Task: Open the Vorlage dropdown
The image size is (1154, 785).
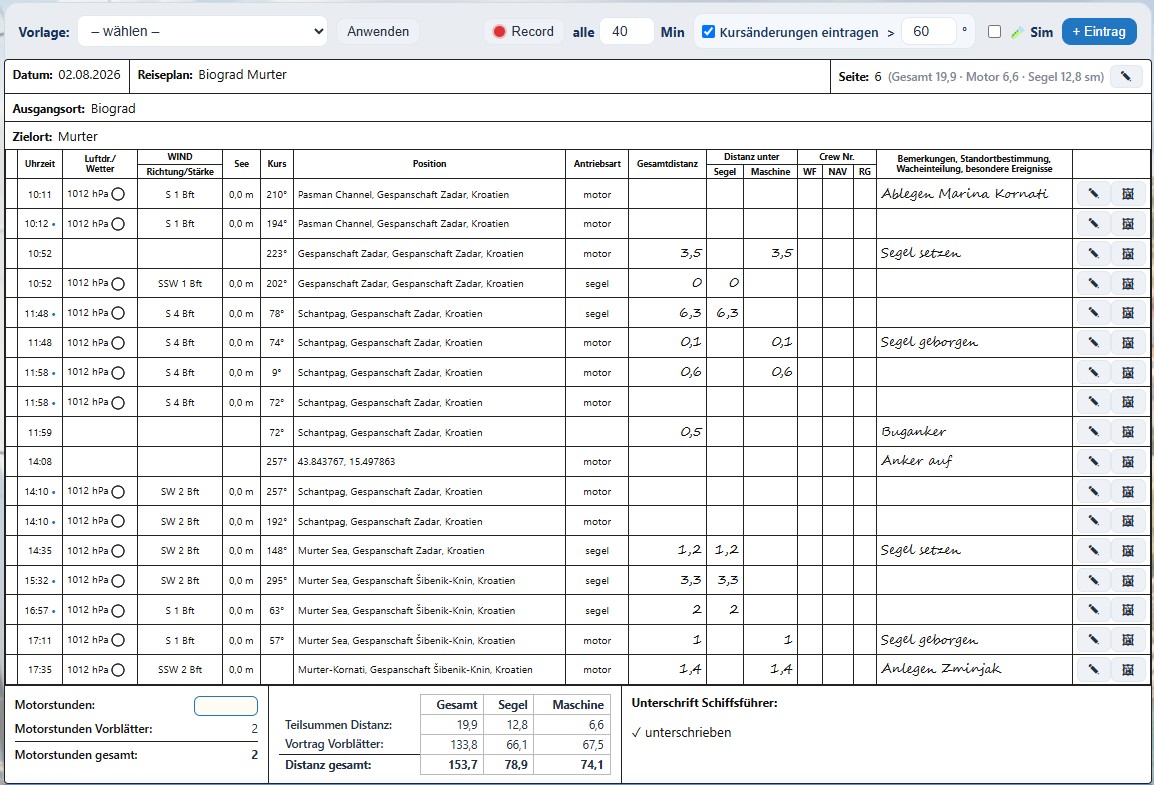Action: click(x=202, y=31)
